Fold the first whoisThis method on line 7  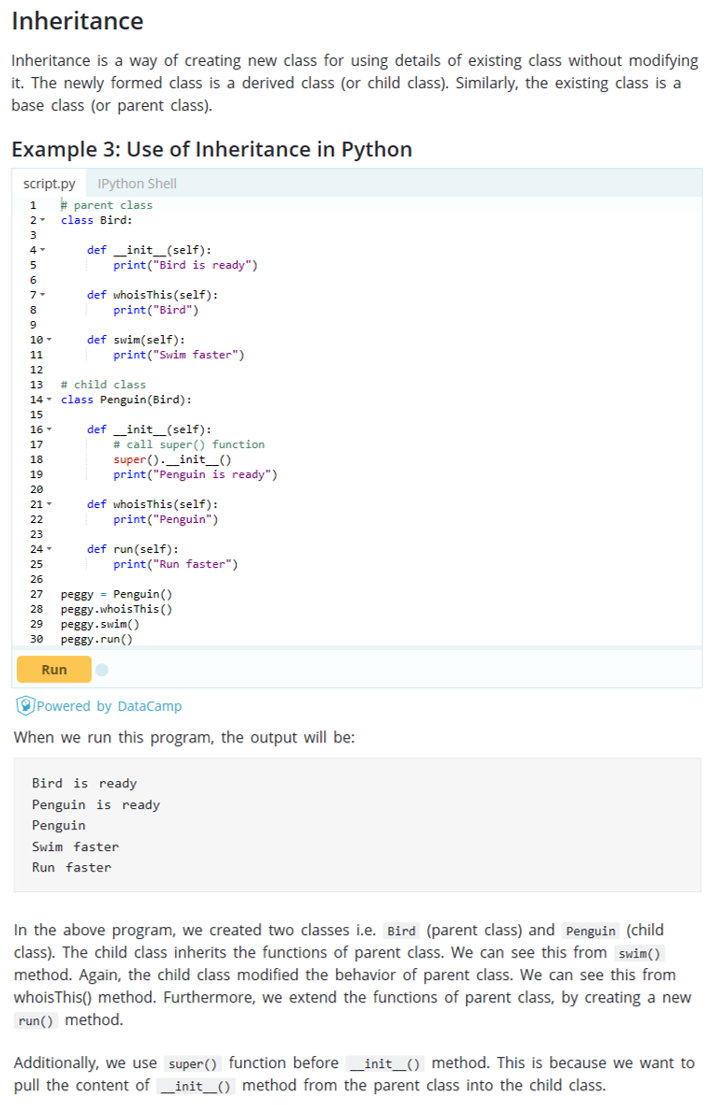[43, 295]
